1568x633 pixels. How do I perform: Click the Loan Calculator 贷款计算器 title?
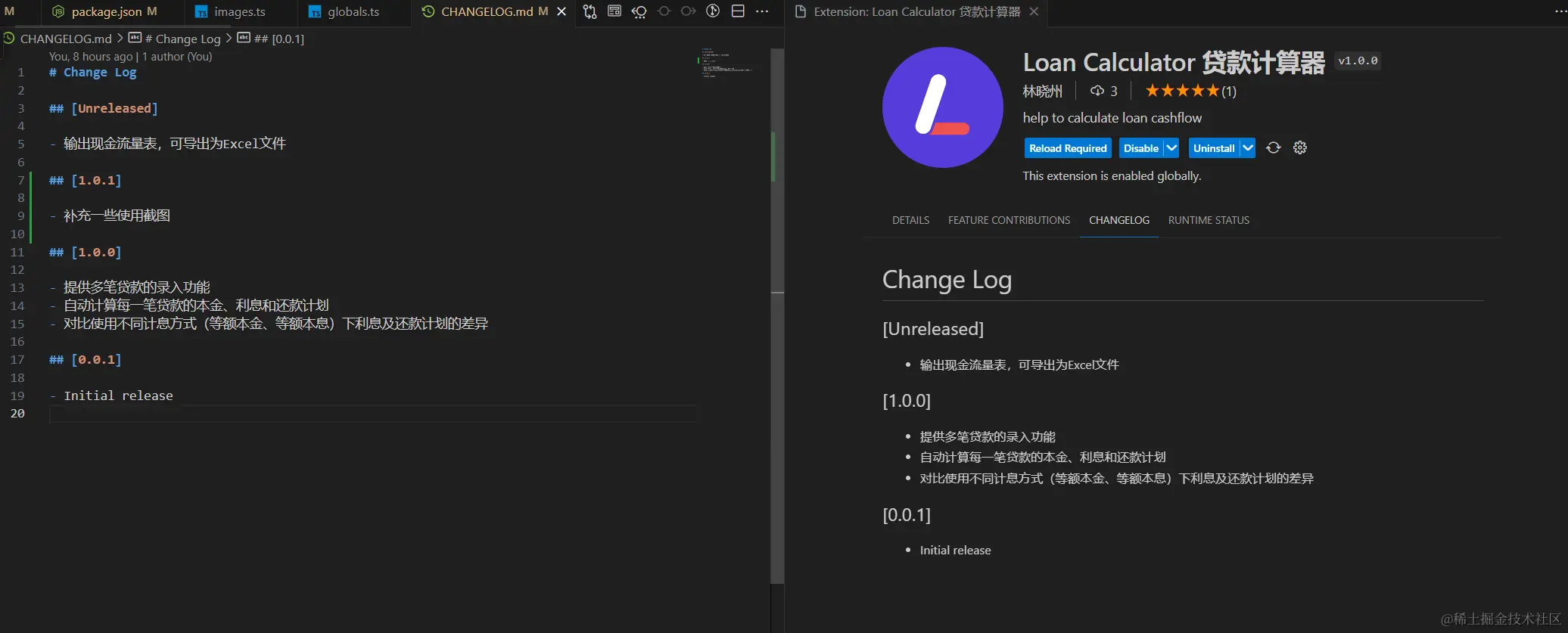[1174, 62]
